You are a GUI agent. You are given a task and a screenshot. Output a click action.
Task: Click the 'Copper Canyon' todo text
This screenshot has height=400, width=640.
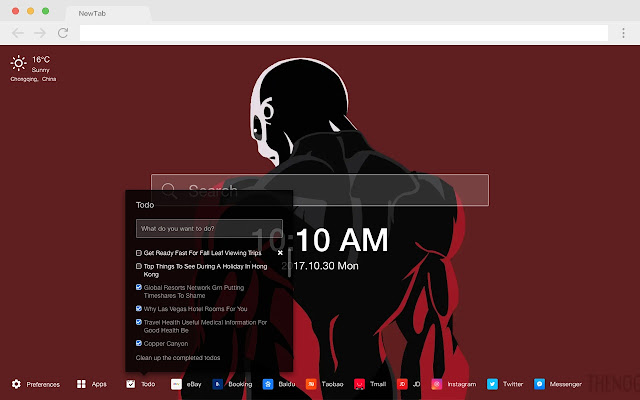pyautogui.click(x=166, y=344)
